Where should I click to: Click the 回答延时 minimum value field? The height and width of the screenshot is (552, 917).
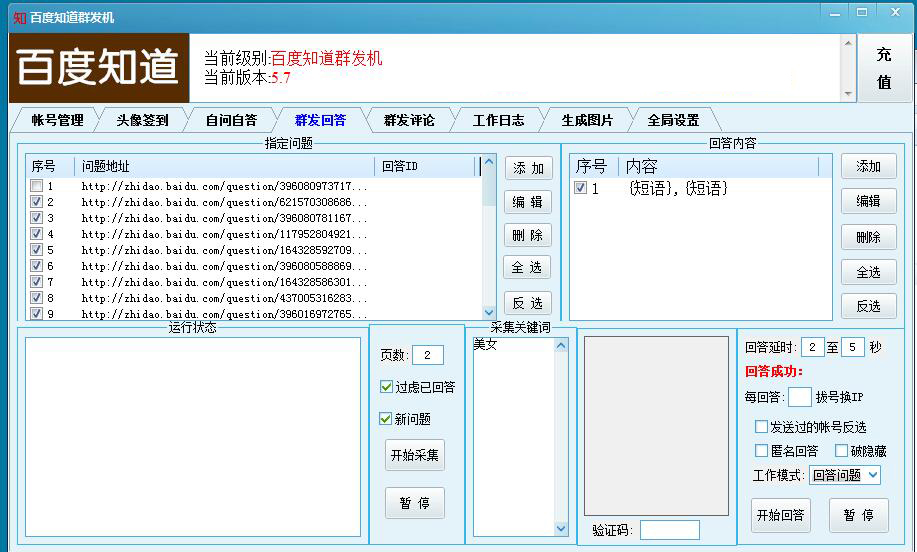coord(812,347)
